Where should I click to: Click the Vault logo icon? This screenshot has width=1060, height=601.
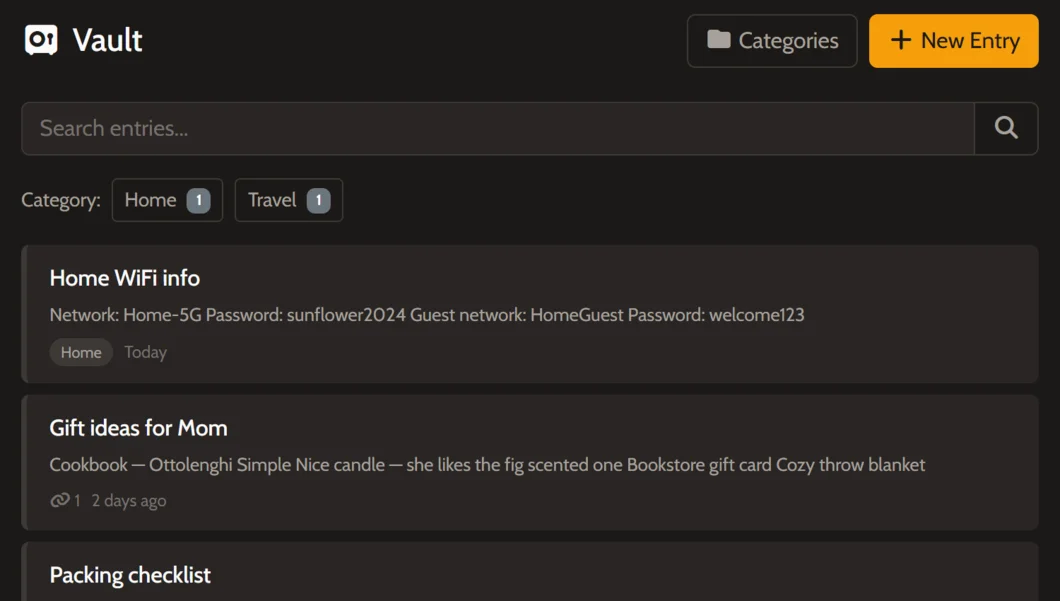pos(41,40)
